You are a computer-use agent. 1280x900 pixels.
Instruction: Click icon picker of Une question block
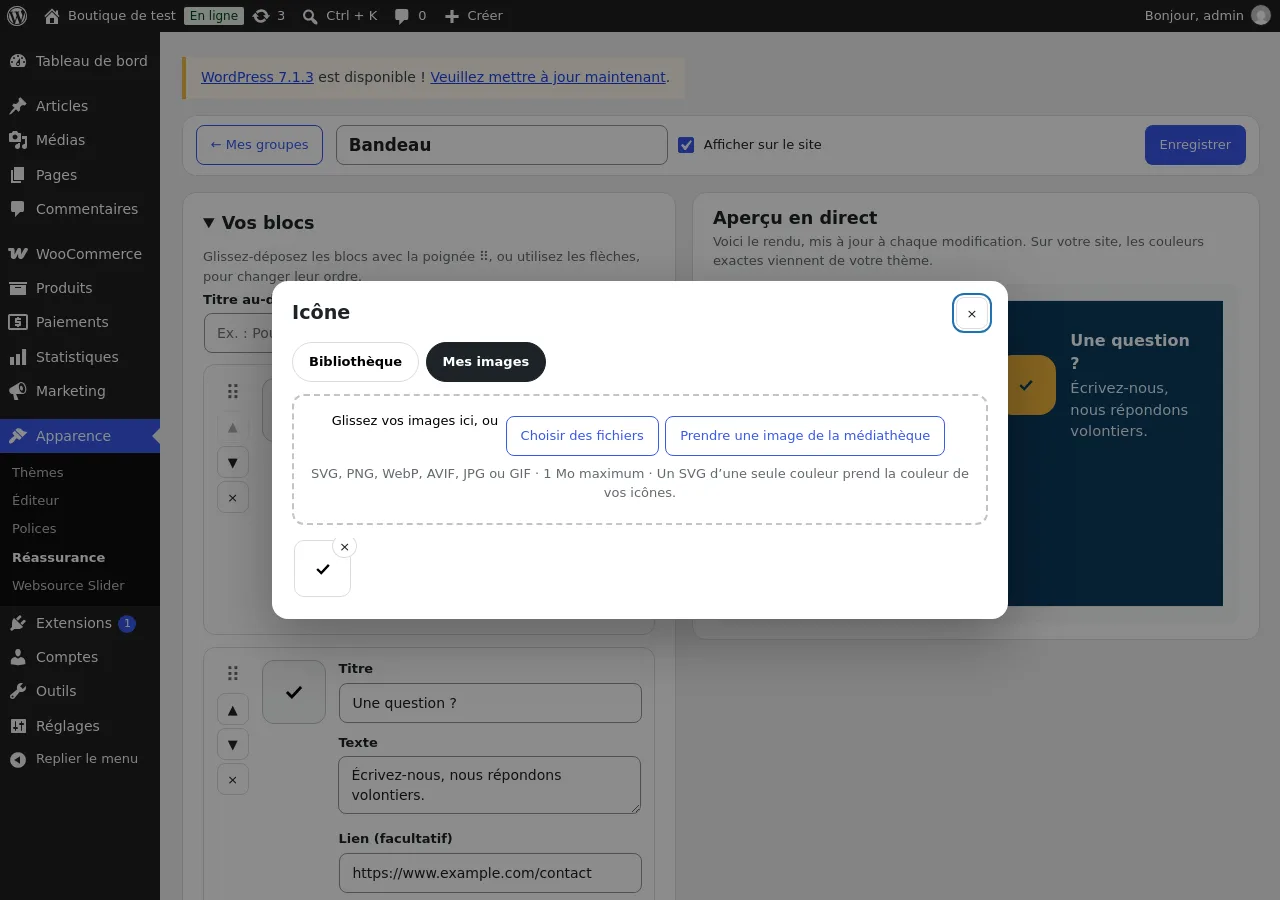294,692
